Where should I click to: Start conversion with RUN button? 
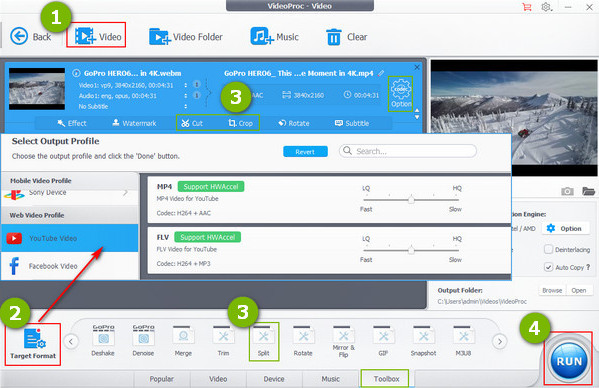pos(569,361)
